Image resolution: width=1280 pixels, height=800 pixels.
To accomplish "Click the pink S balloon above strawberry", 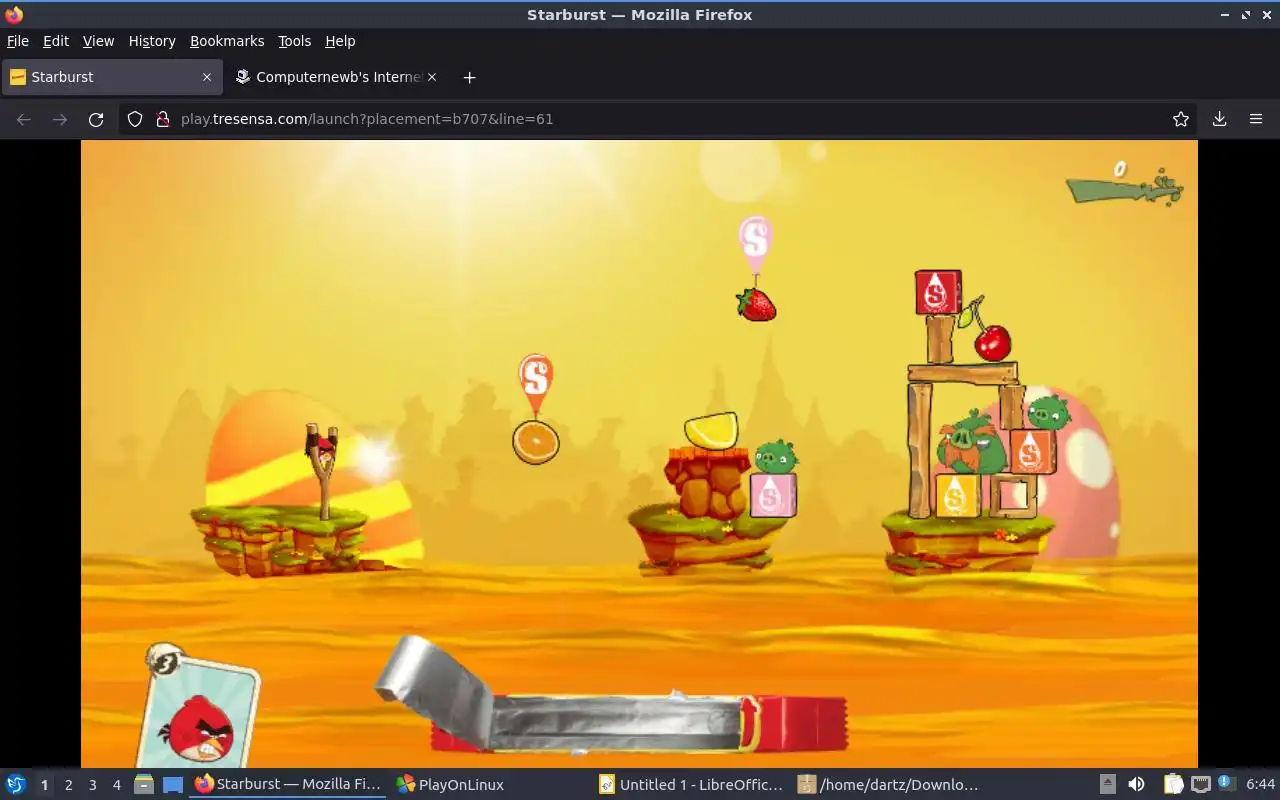I will coord(756,243).
